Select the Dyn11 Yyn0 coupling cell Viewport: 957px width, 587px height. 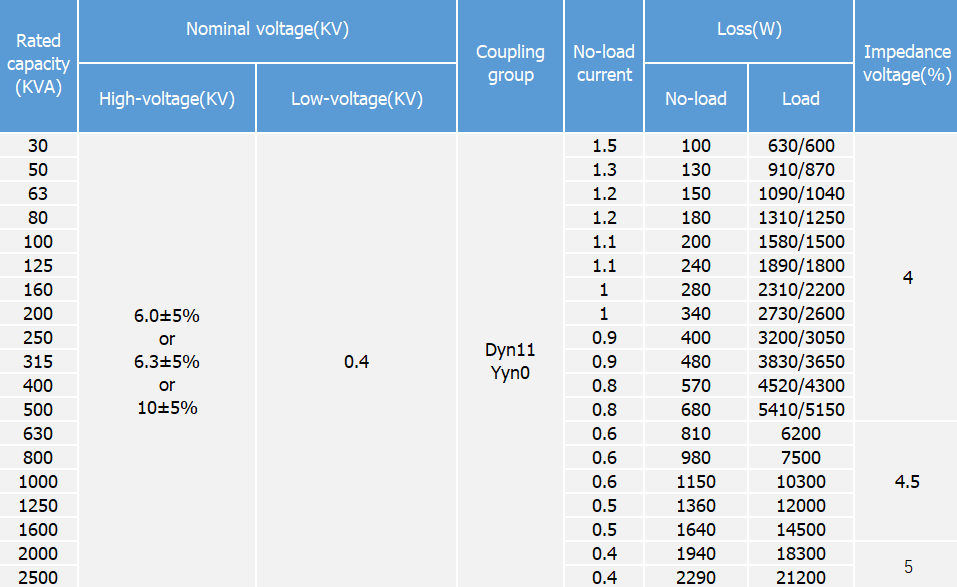click(510, 362)
